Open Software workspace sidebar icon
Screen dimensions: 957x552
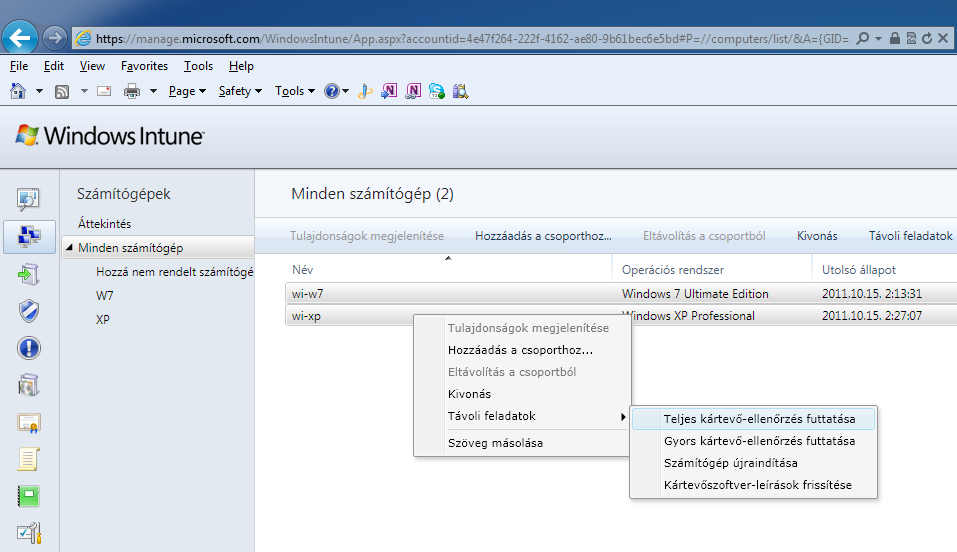[x=28, y=385]
